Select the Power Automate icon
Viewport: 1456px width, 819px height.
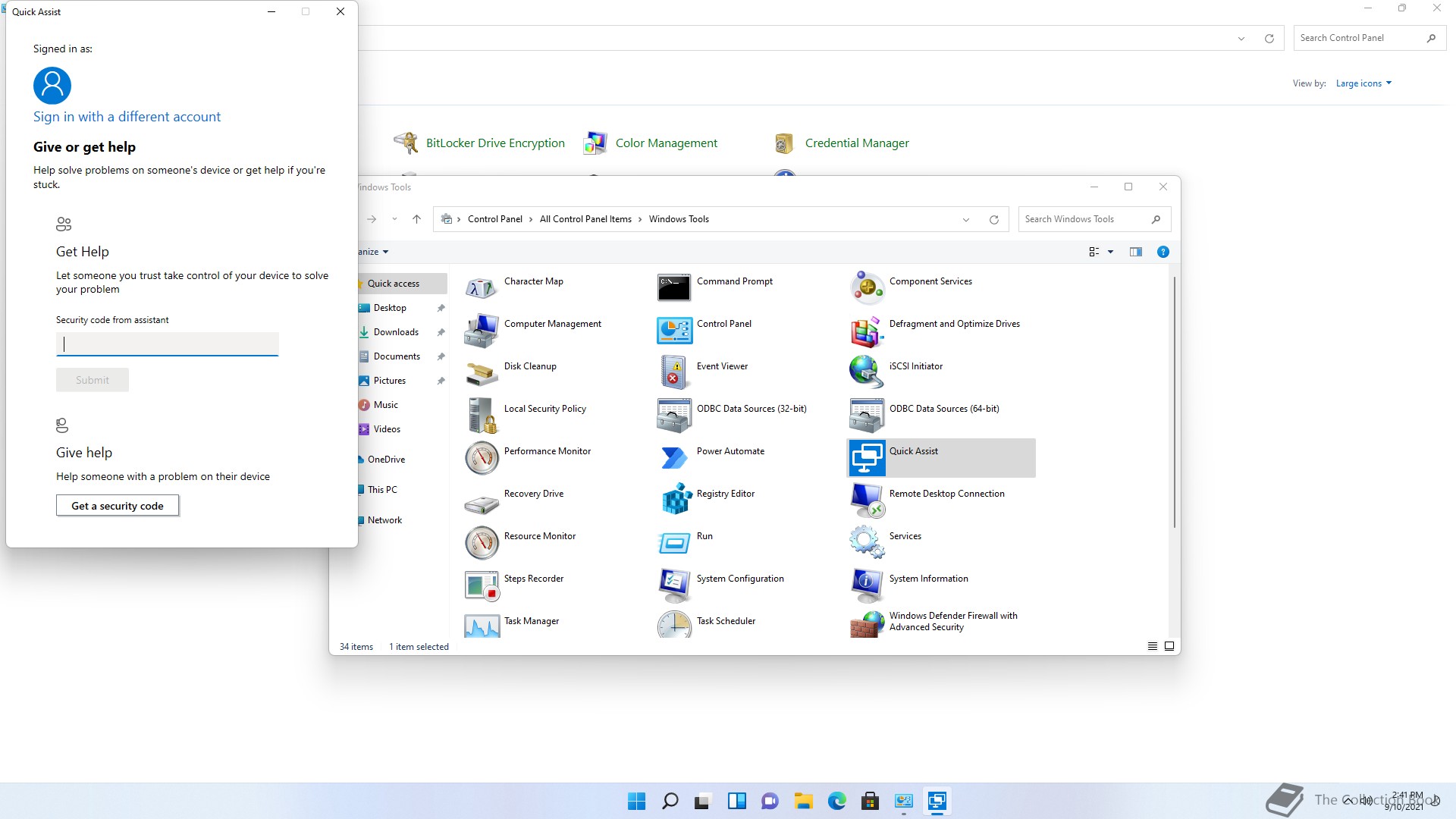tap(674, 458)
